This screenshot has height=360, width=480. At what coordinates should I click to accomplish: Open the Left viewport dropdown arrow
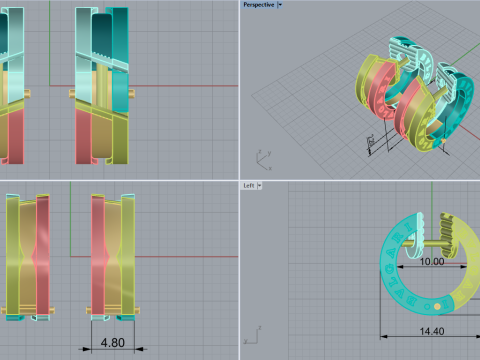point(259,186)
